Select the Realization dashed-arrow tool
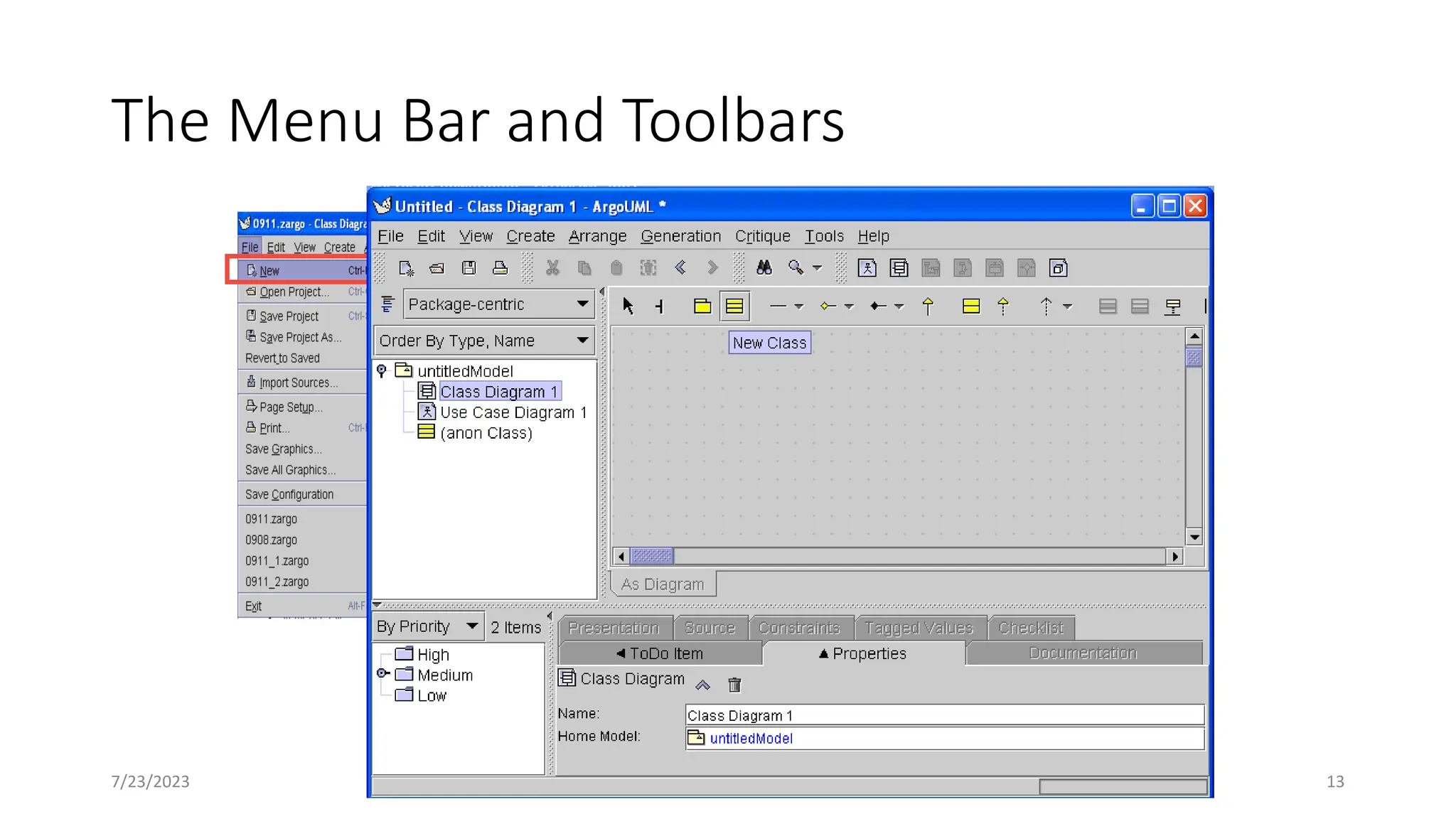1456x819 pixels. click(1003, 306)
